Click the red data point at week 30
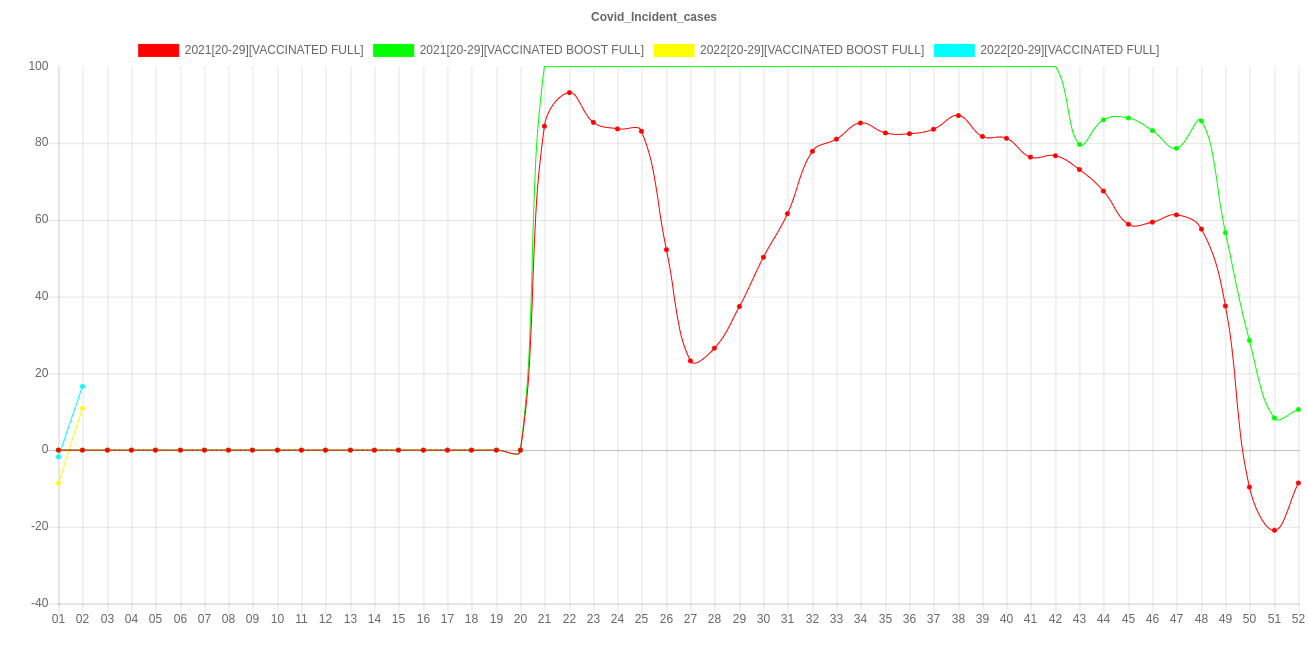1308x654 pixels. point(763,257)
